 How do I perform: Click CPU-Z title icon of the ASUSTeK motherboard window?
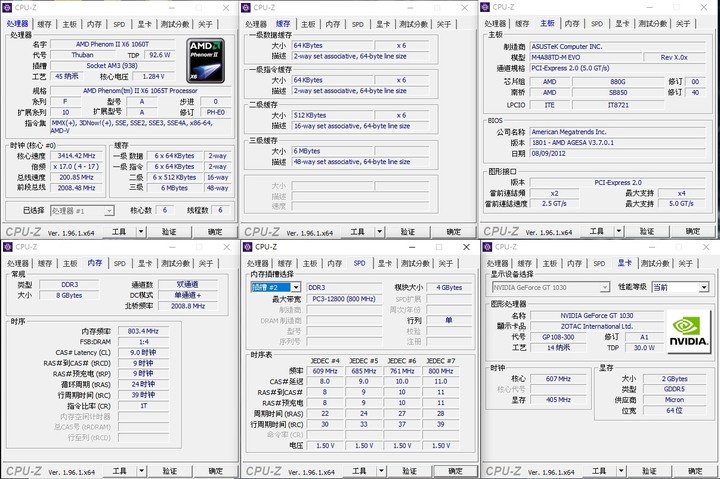pos(485,7)
